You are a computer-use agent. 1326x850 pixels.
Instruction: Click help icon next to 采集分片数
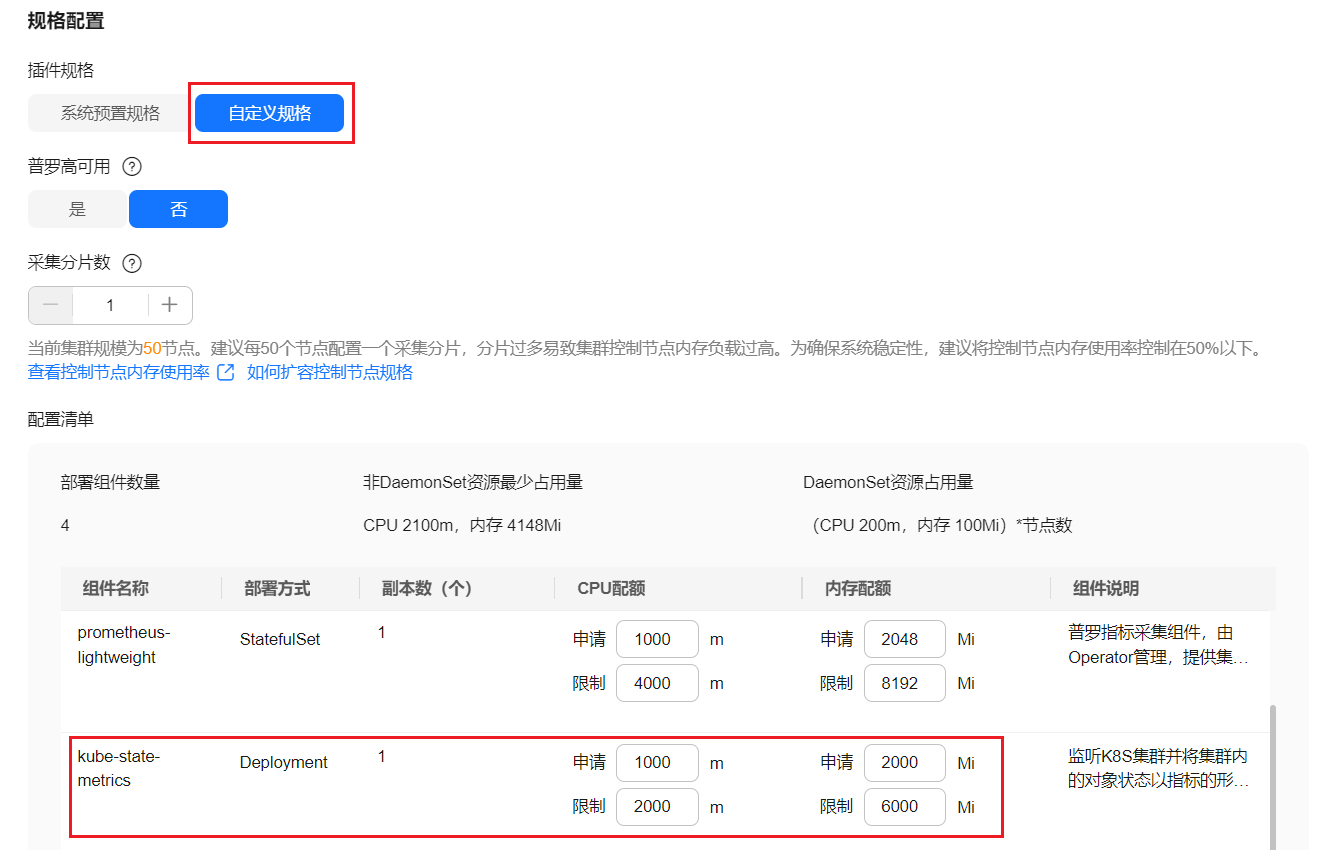132,263
